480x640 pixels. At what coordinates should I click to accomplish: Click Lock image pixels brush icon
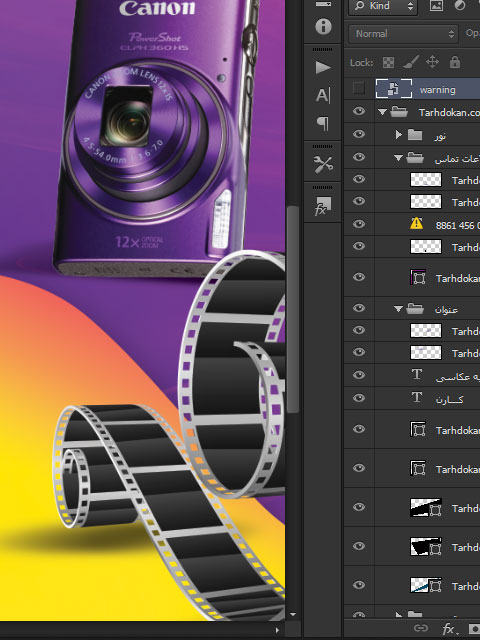tap(411, 62)
